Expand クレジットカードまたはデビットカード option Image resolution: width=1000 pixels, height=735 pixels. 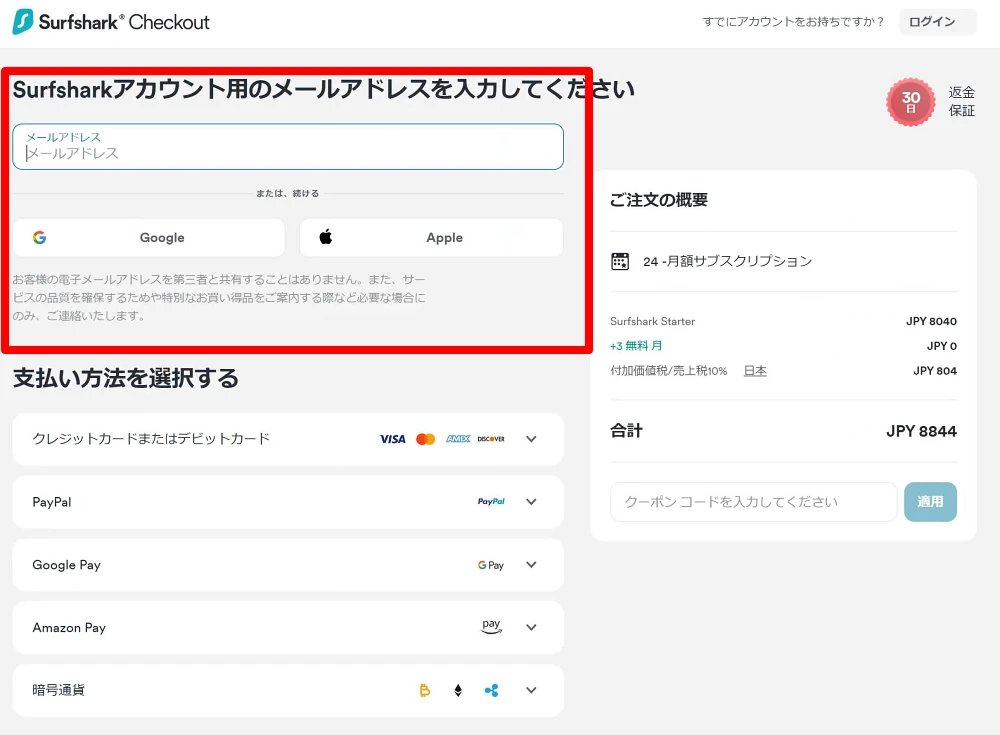(x=531, y=439)
